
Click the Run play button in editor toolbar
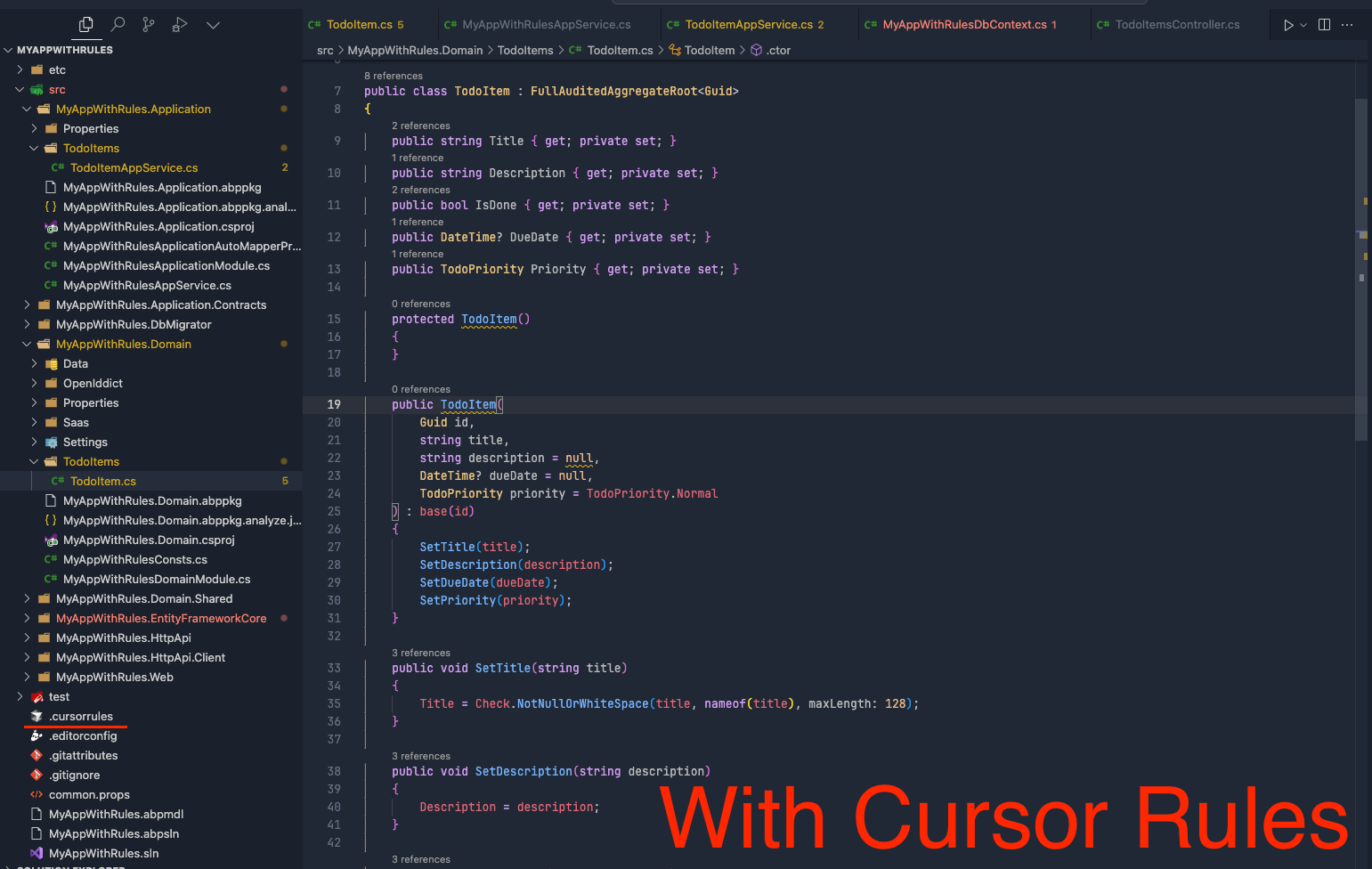click(x=1287, y=25)
